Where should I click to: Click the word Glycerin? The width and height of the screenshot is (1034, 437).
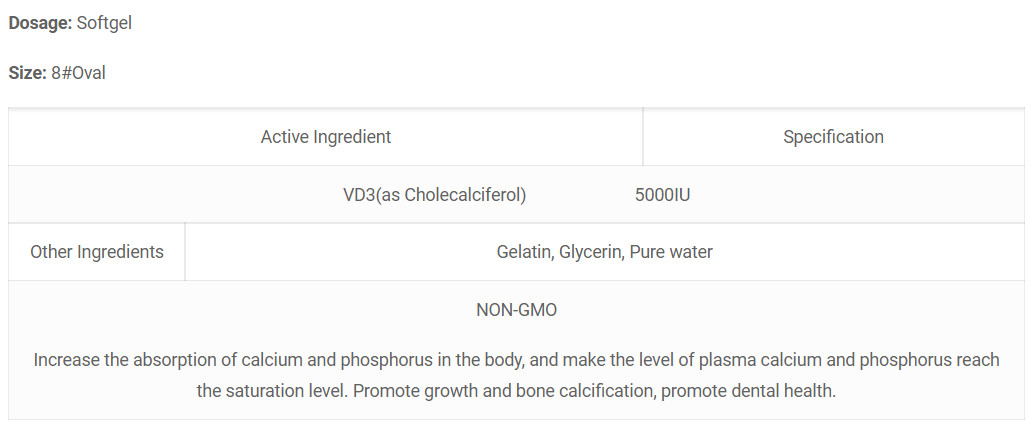(x=591, y=252)
